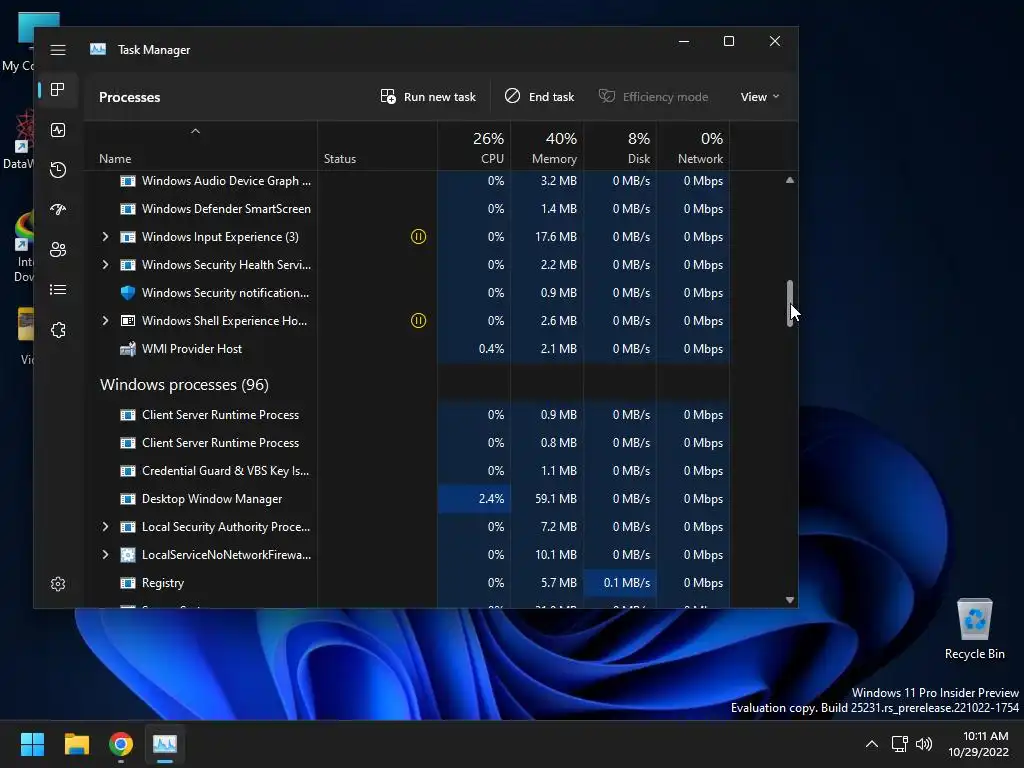
Task: Click the Registry process icon
Action: [x=128, y=583]
